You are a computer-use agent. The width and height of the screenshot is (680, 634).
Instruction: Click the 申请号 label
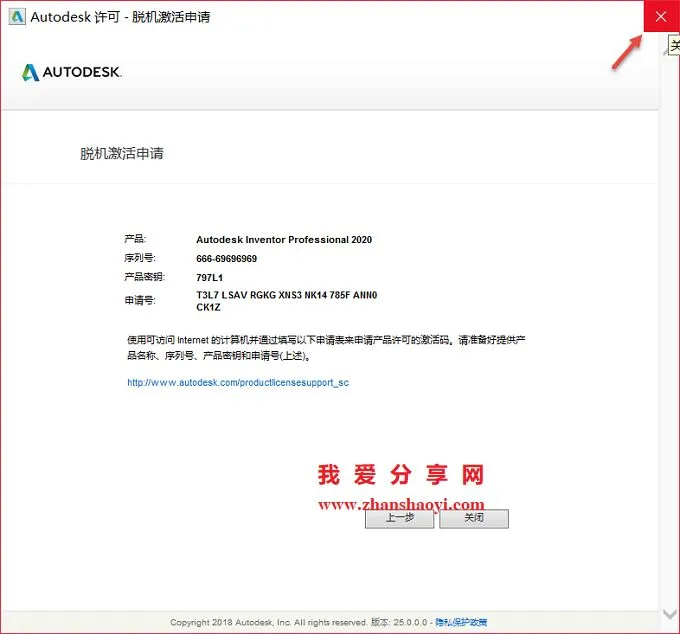point(140,300)
